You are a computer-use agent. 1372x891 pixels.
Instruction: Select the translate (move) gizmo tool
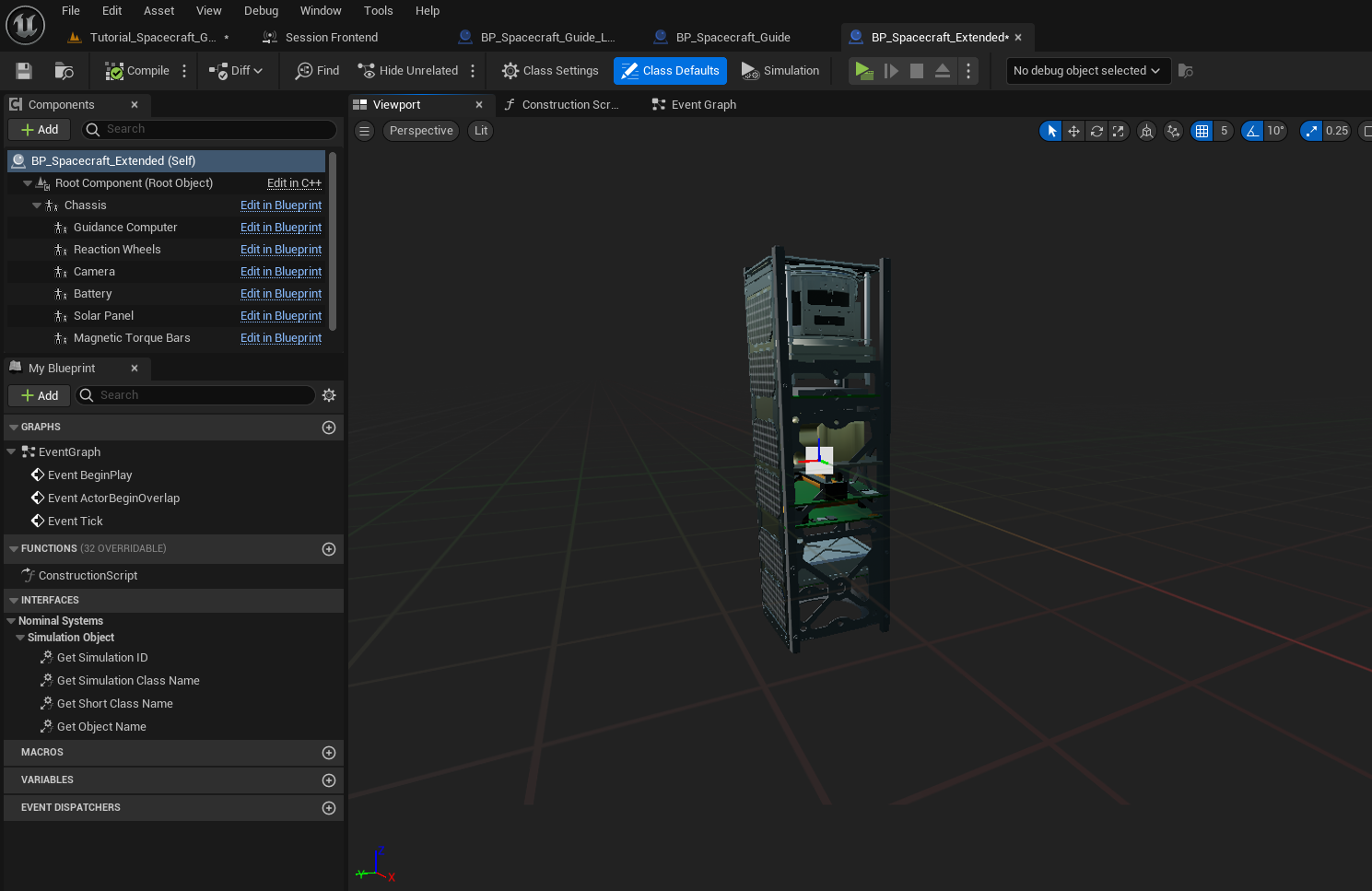(1073, 131)
